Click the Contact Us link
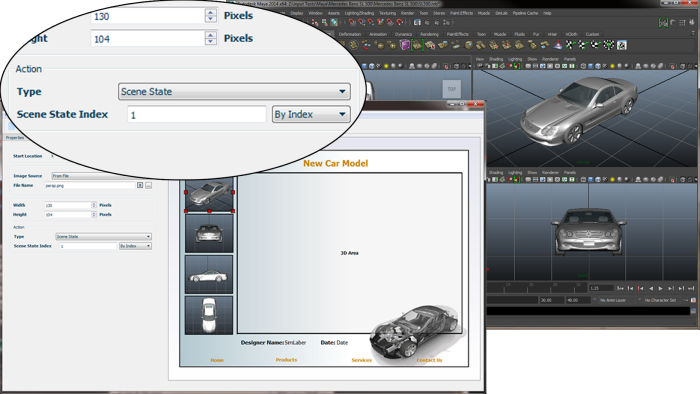The width and height of the screenshot is (700, 394). pos(429,360)
